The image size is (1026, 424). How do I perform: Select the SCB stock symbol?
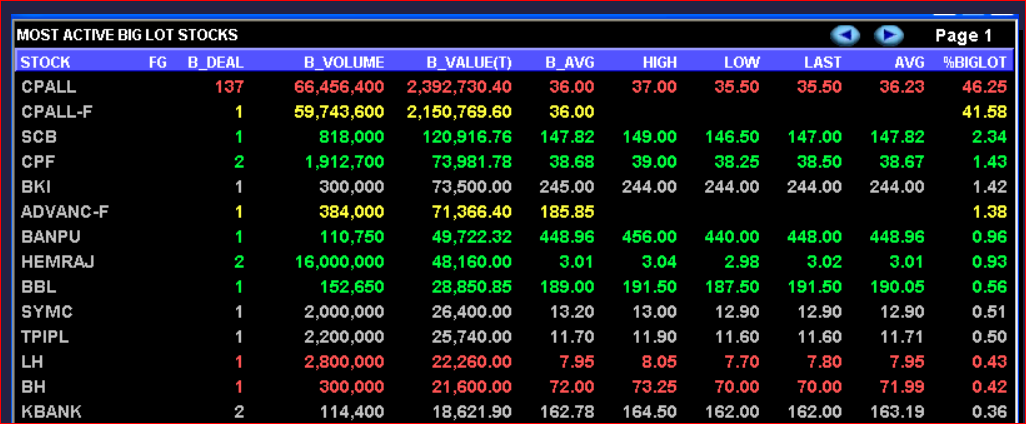coord(39,137)
